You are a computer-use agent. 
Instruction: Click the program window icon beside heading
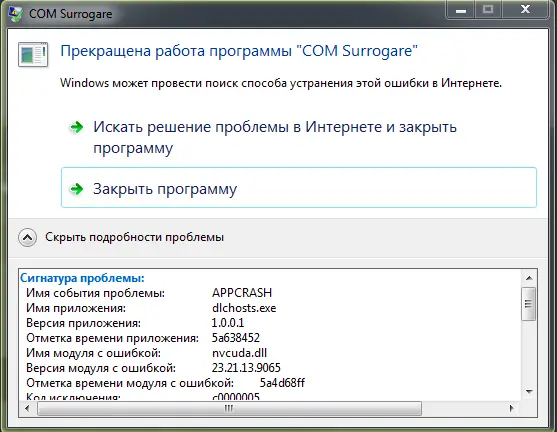[33, 55]
